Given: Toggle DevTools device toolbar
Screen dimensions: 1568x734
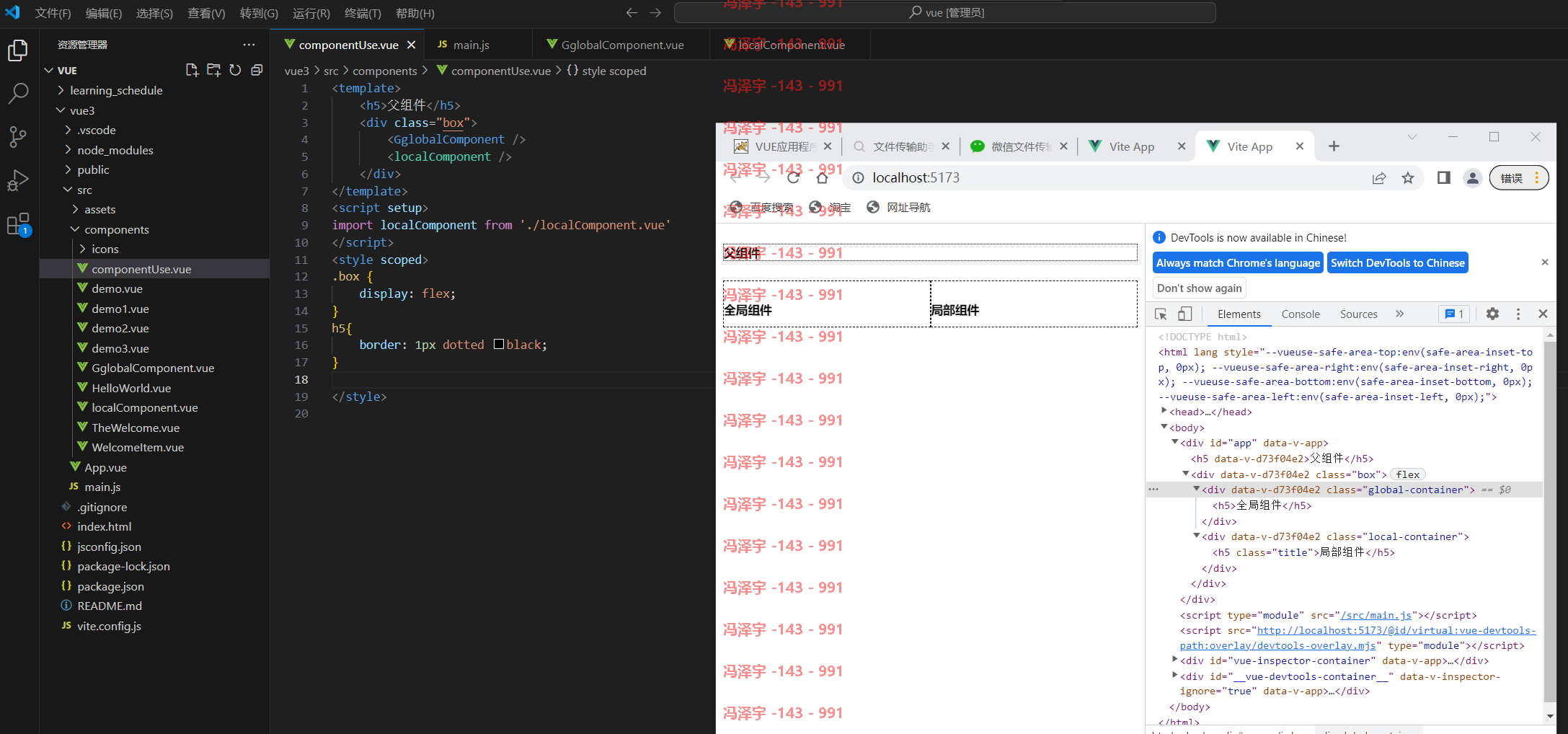Looking at the screenshot, I should point(1184,314).
